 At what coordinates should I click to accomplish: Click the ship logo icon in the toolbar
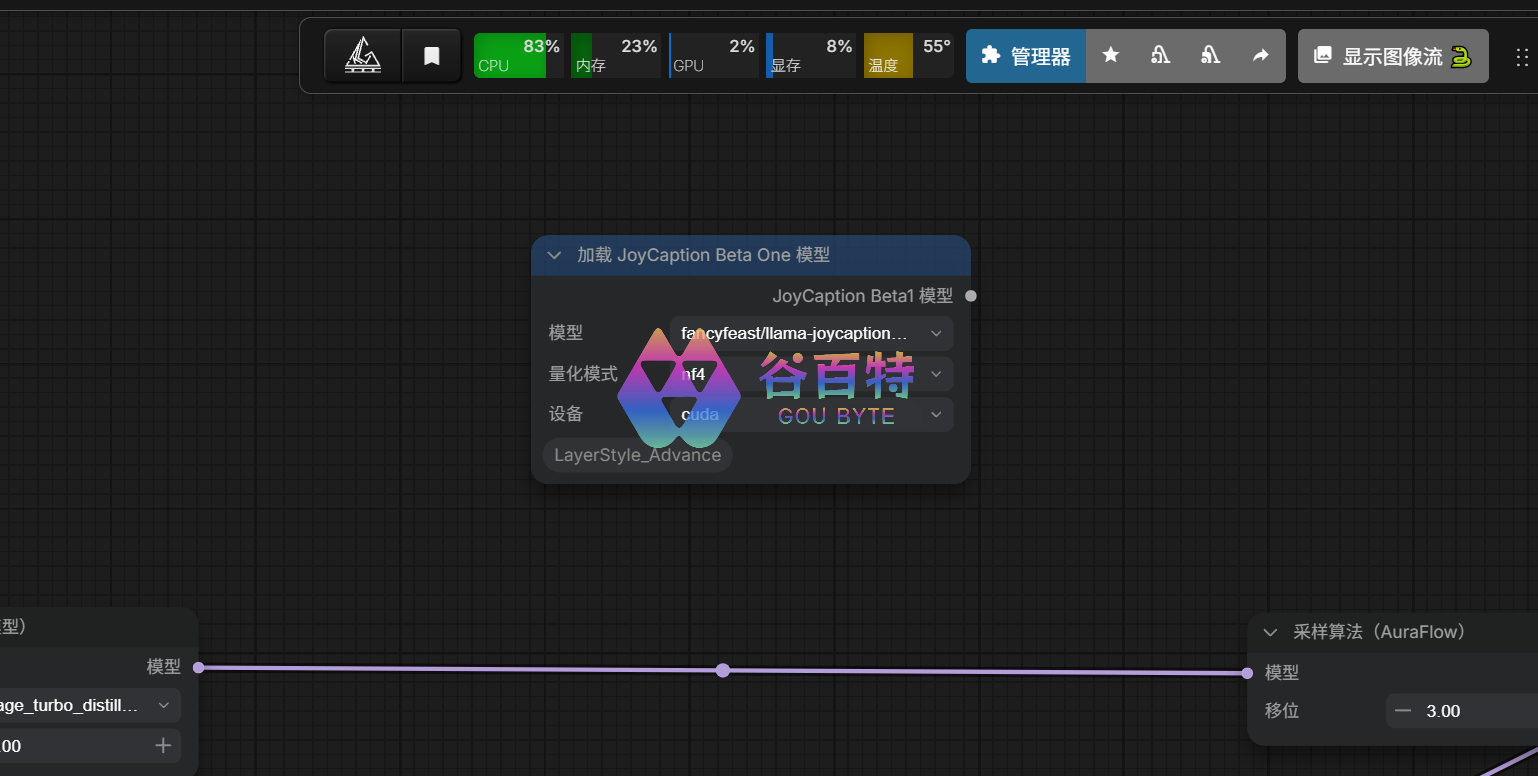(363, 55)
